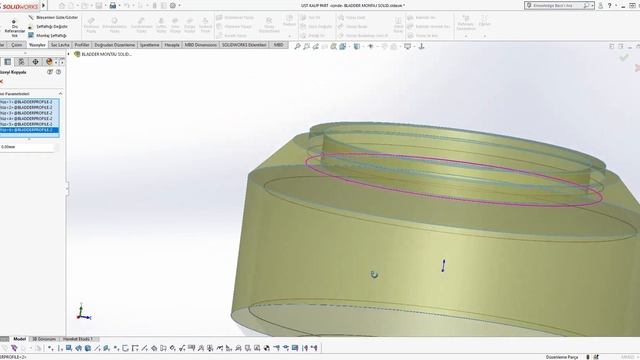The height and width of the screenshot is (360, 640).
Task: Click the help question icon in PropertyManager
Action: (58, 72)
